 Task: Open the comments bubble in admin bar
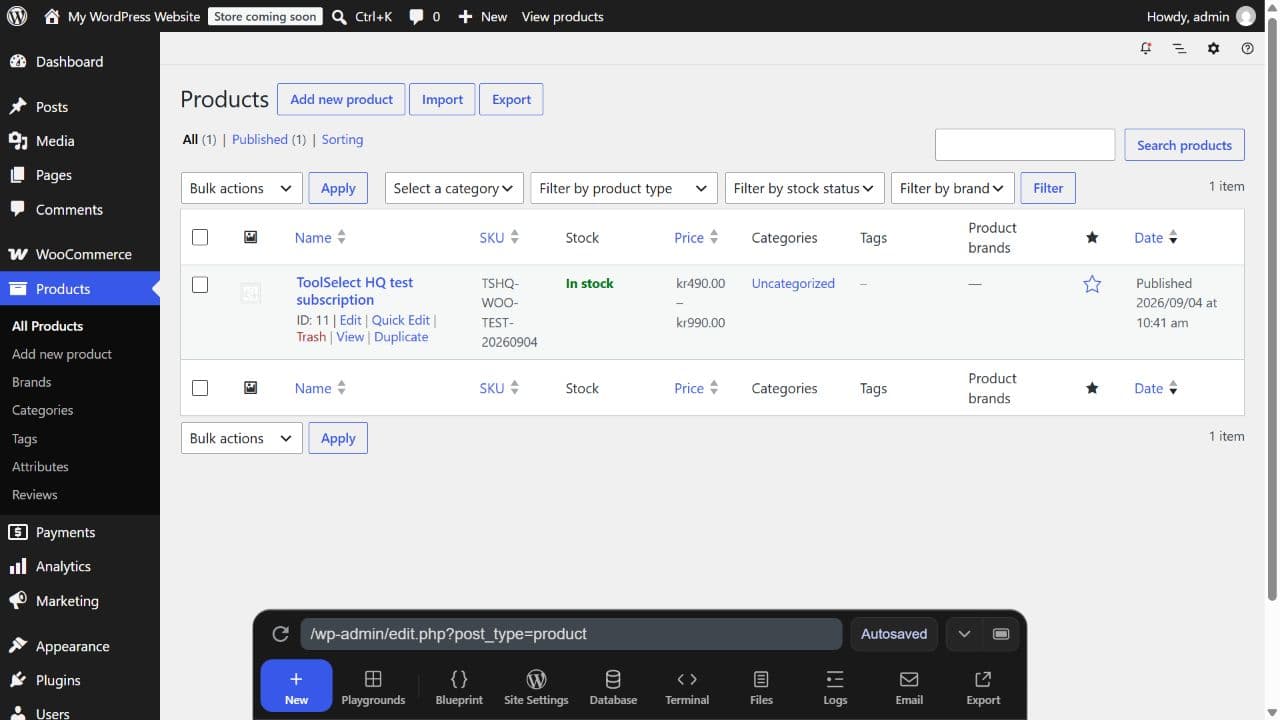point(424,16)
